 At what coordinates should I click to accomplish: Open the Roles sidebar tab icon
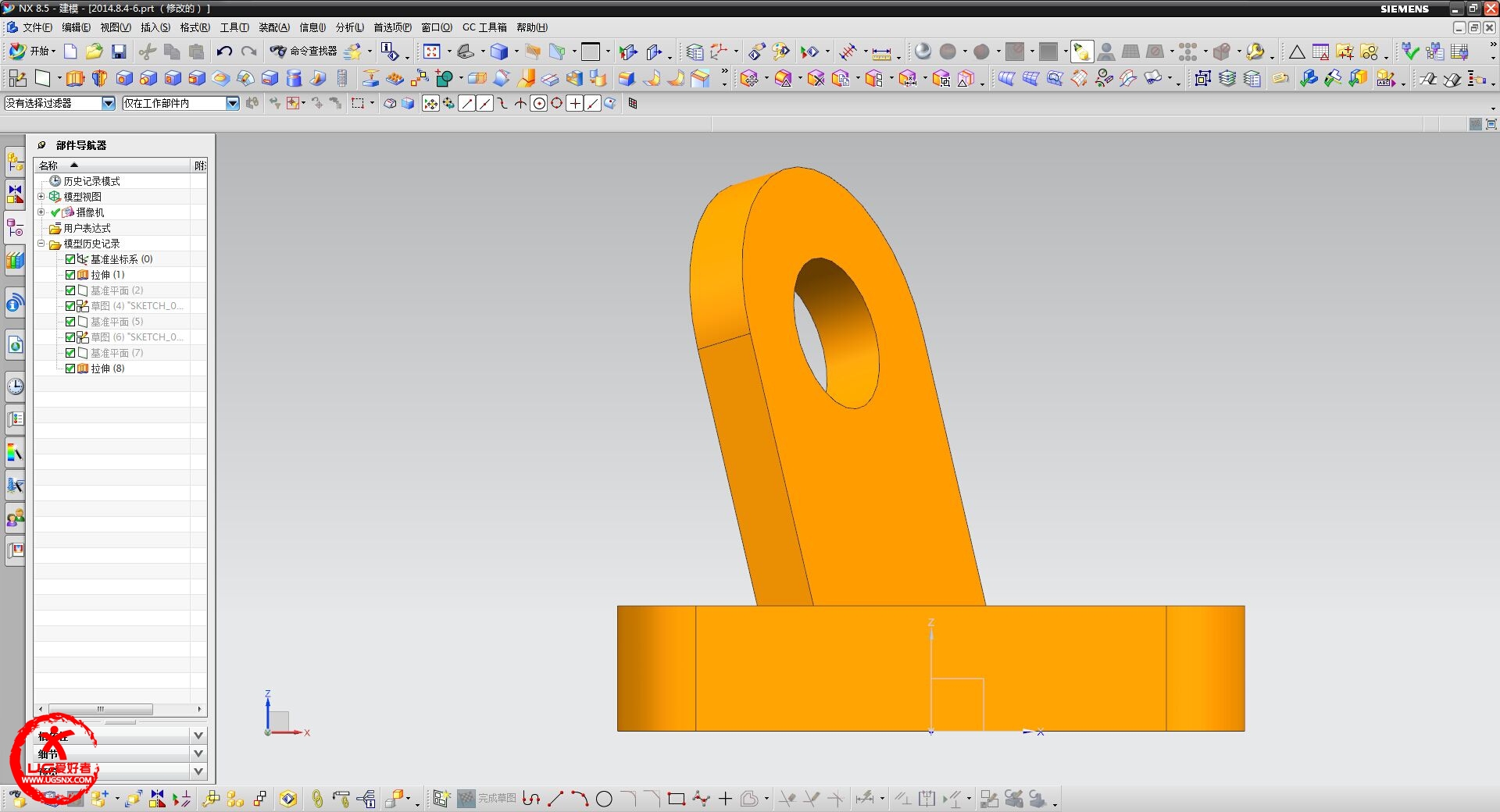click(x=15, y=518)
